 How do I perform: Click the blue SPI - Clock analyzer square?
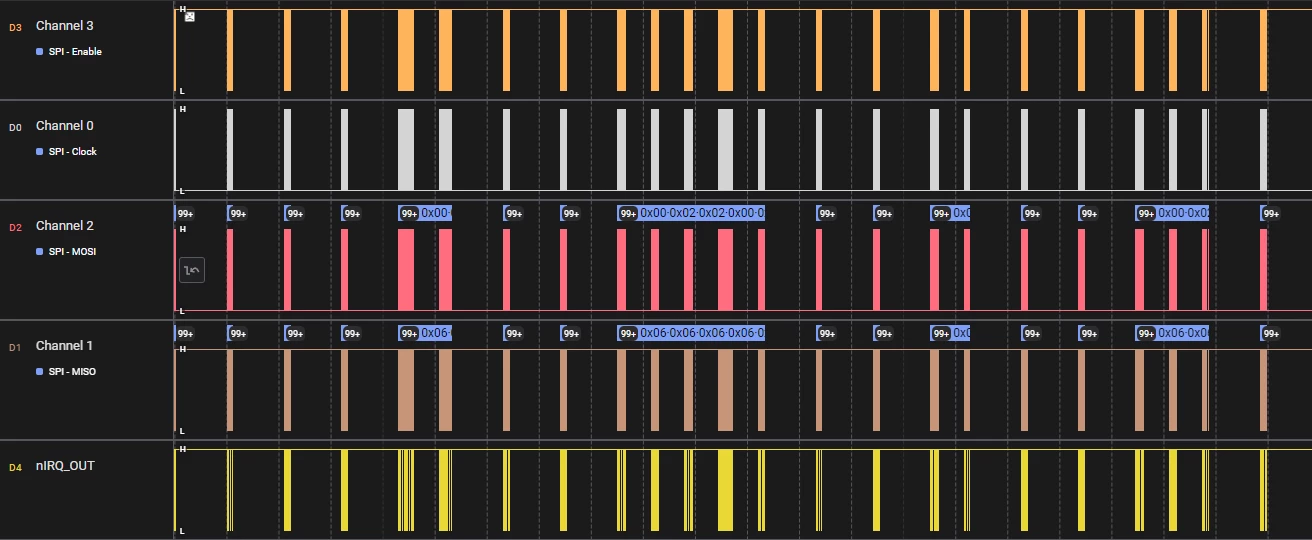click(39, 152)
